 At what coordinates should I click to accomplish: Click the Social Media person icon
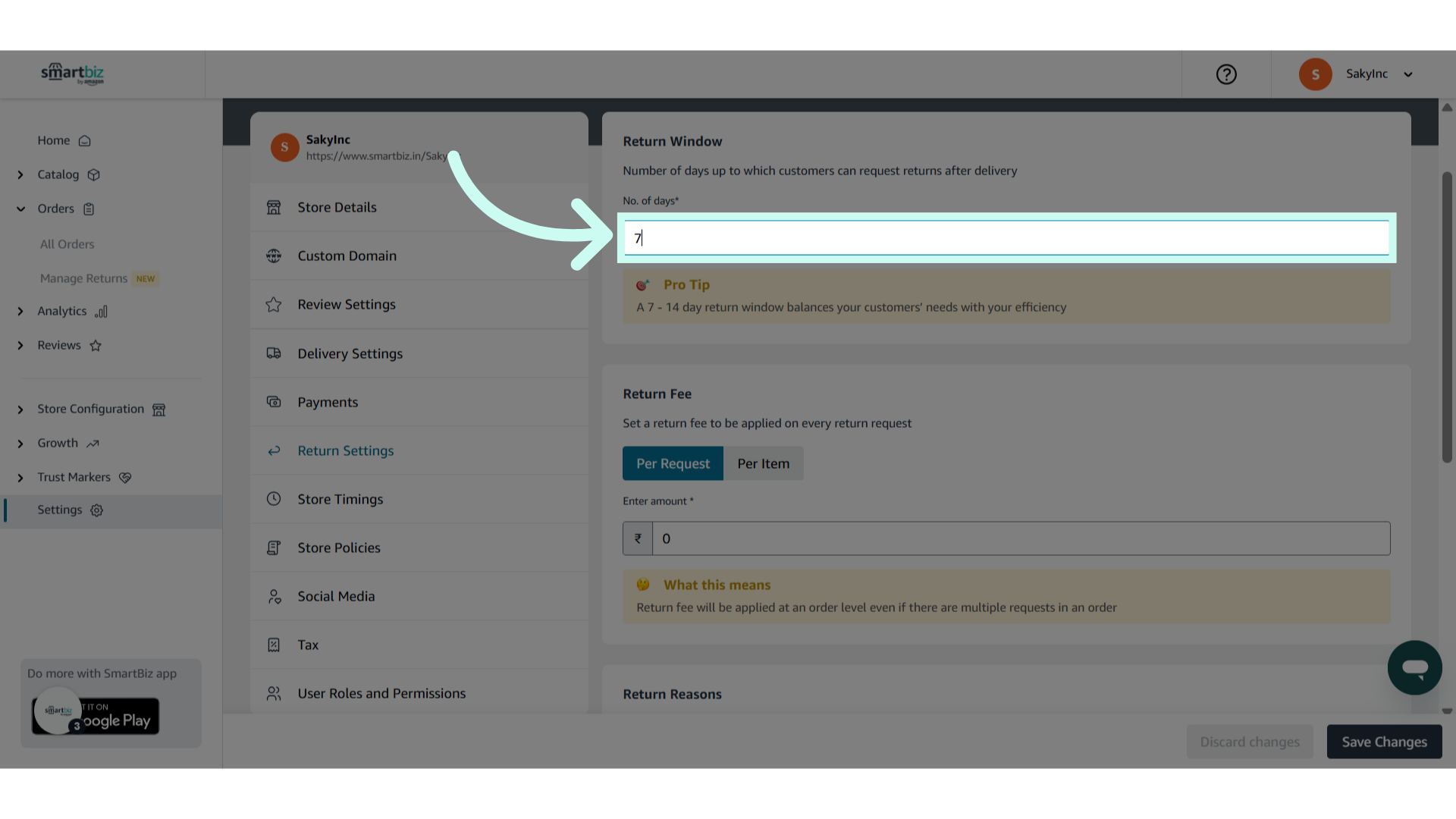[274, 596]
